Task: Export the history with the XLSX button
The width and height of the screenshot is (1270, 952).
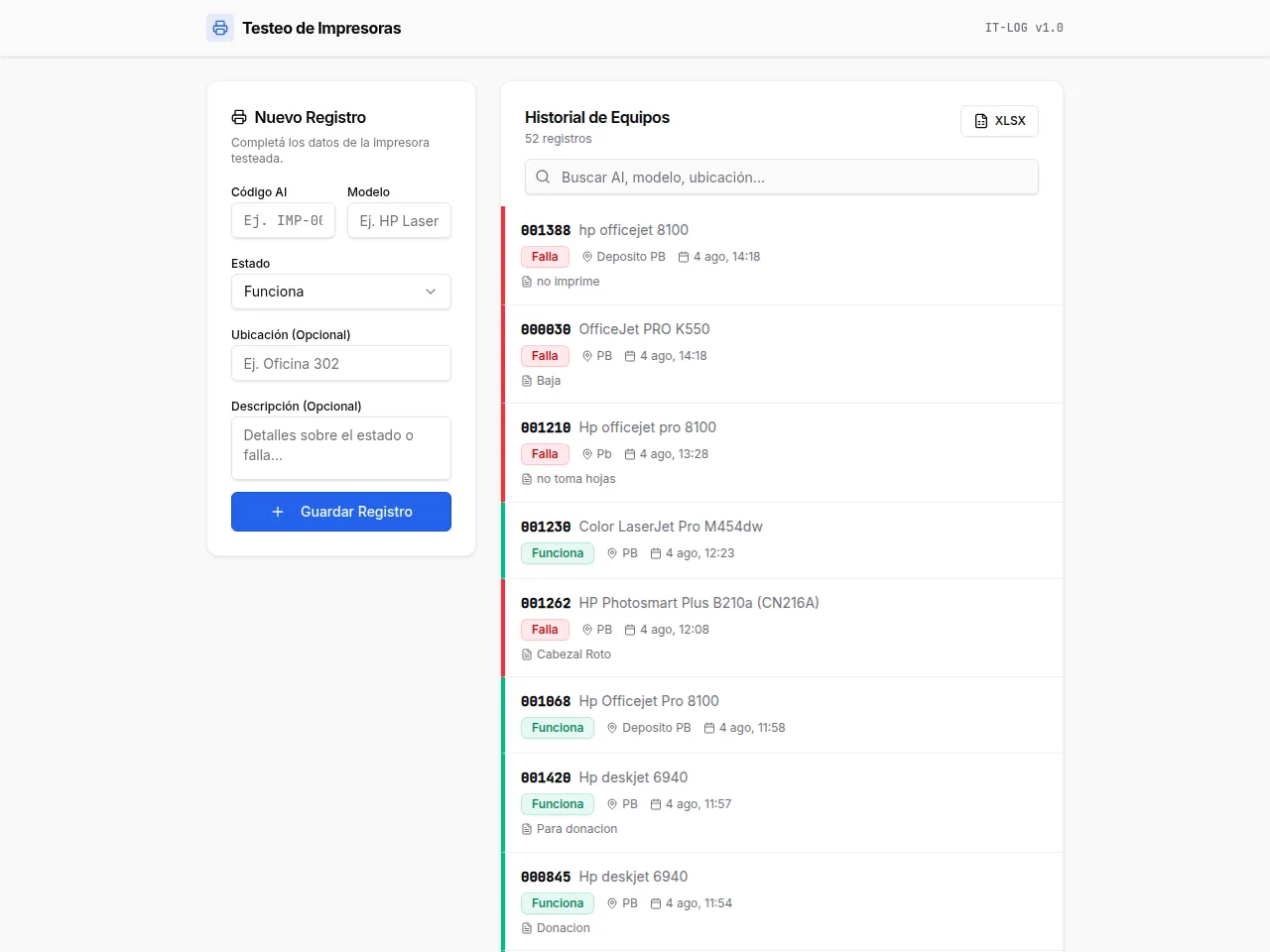Action: click(x=1000, y=121)
